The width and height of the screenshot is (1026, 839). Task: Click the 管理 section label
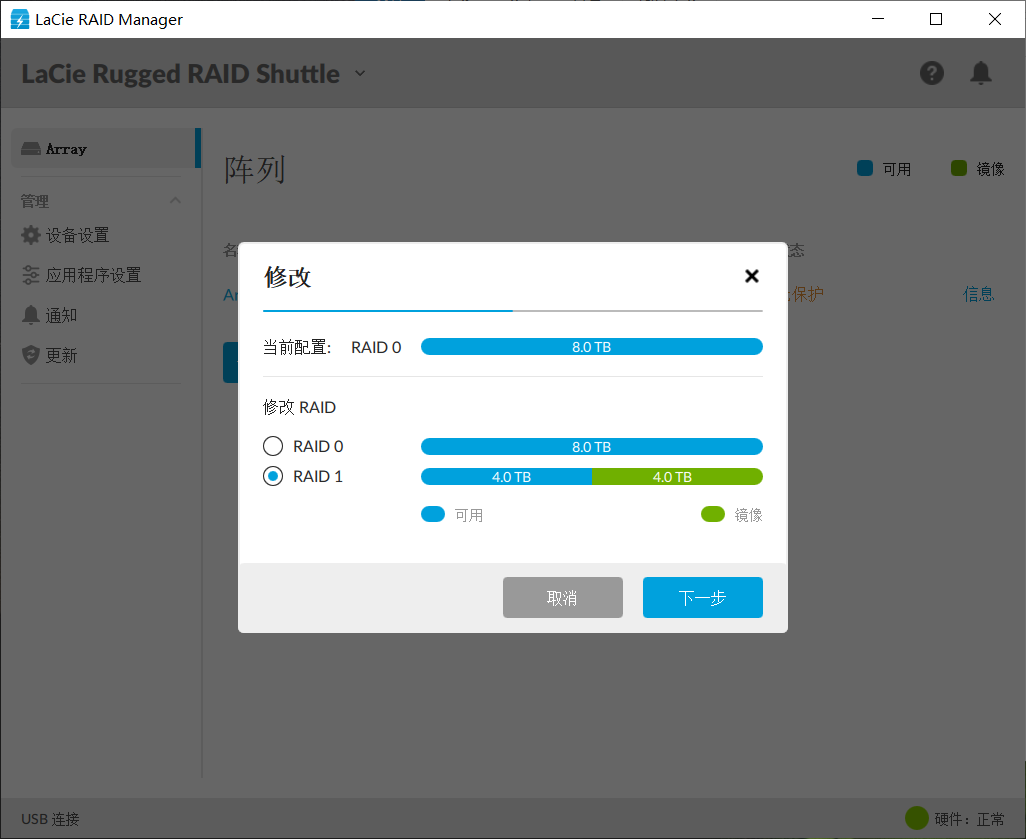pos(35,201)
